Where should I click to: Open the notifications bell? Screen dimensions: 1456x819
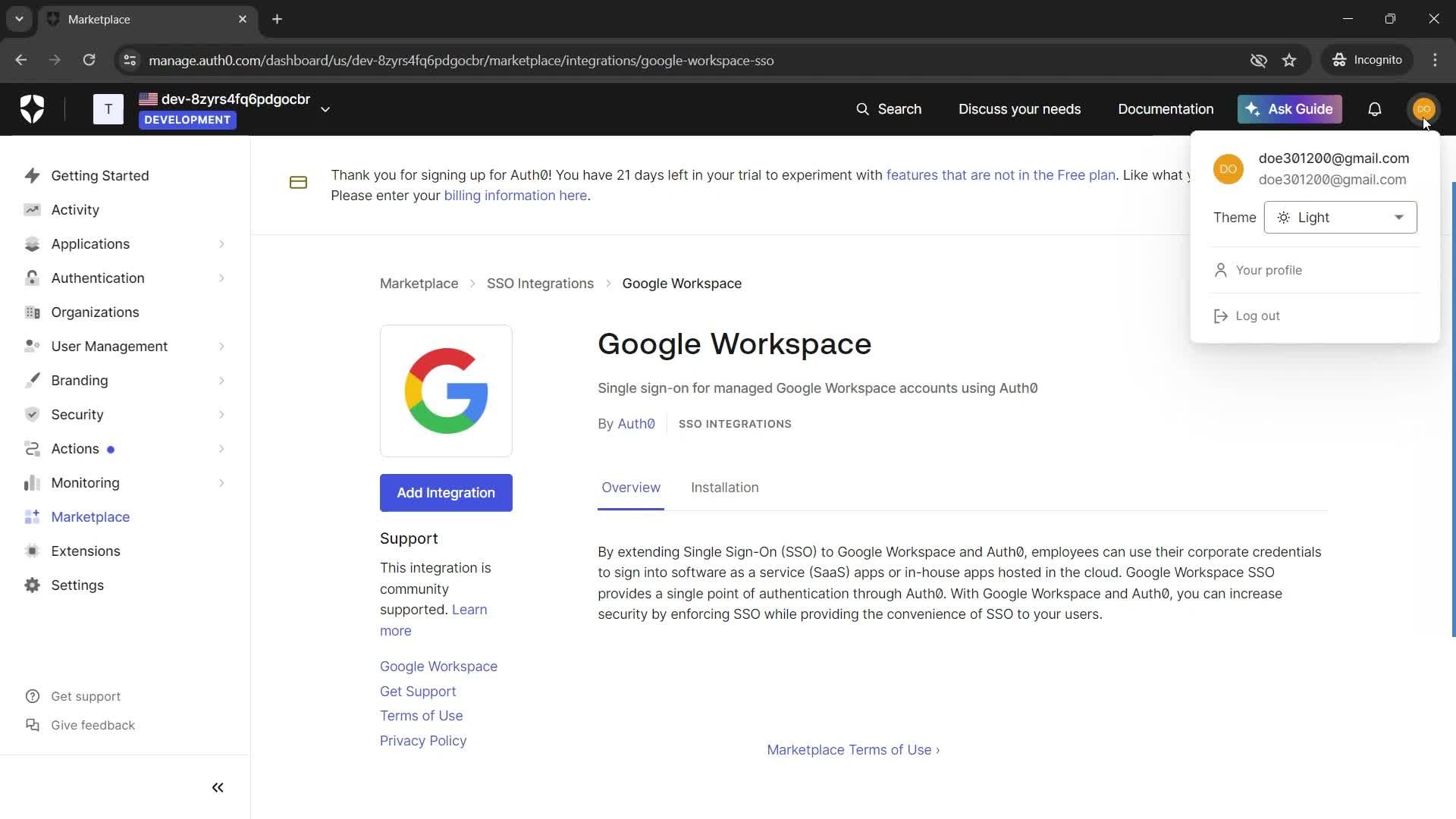tap(1374, 109)
